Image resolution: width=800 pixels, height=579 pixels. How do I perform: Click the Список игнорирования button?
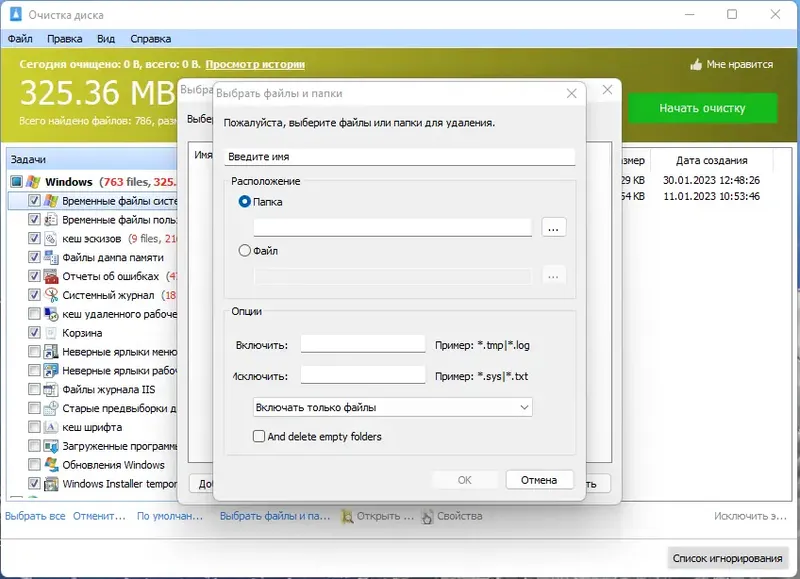coord(727,558)
